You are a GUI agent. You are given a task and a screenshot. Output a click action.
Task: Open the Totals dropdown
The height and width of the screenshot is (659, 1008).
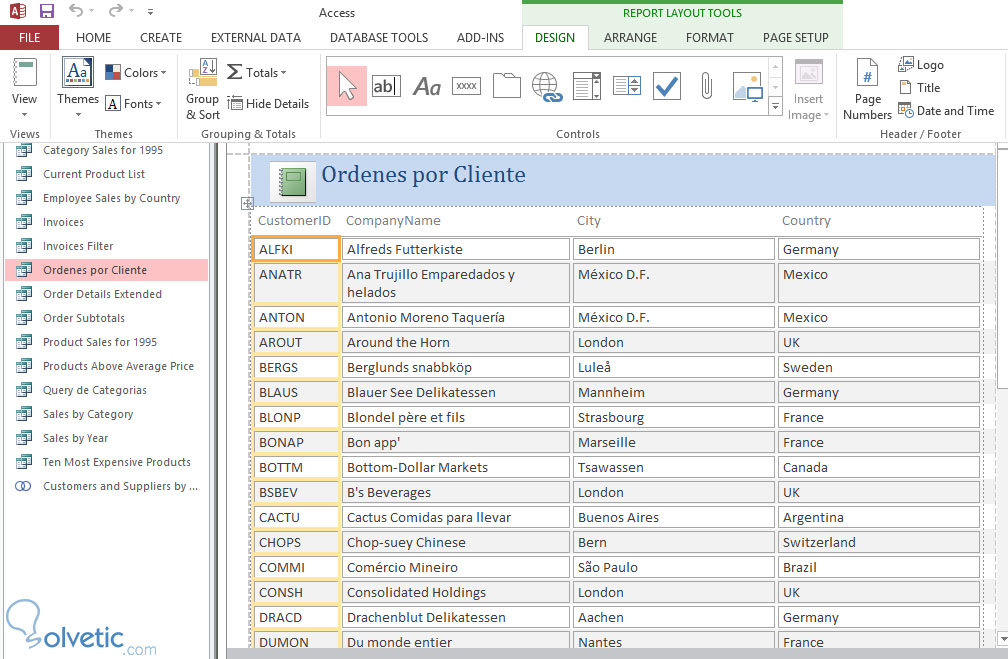[x=257, y=72]
